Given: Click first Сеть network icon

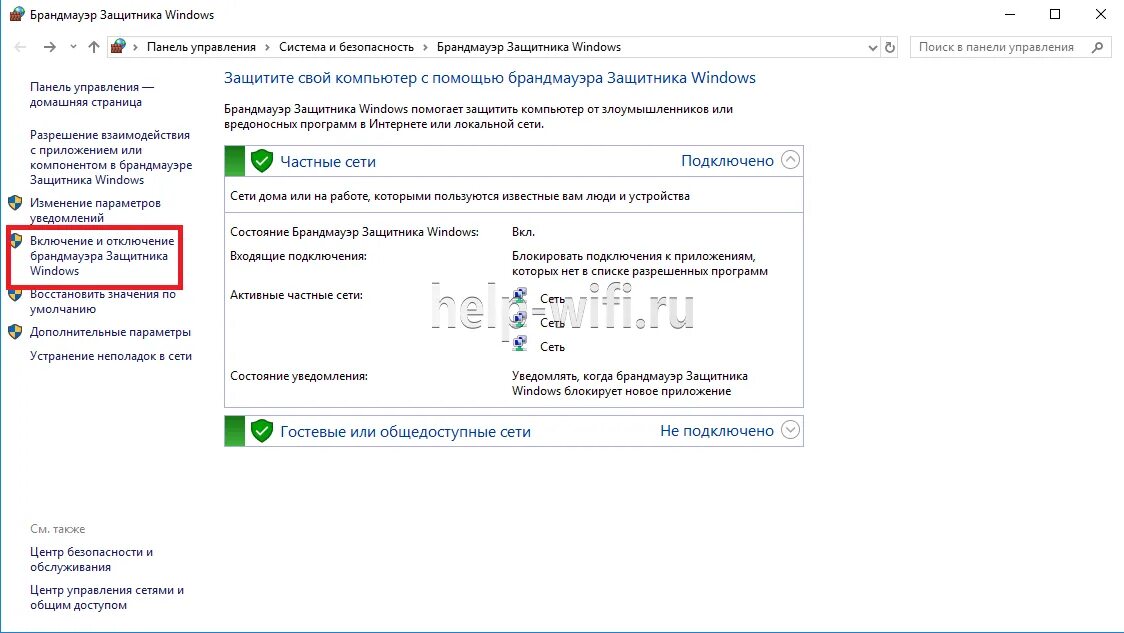Looking at the screenshot, I should 520,296.
